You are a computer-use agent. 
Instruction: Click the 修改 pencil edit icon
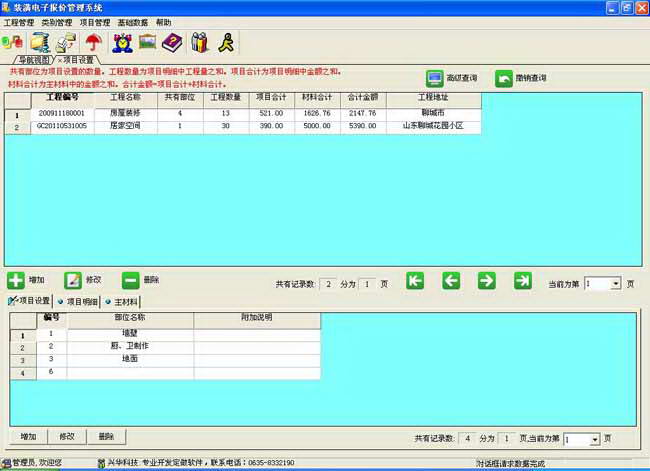73,280
